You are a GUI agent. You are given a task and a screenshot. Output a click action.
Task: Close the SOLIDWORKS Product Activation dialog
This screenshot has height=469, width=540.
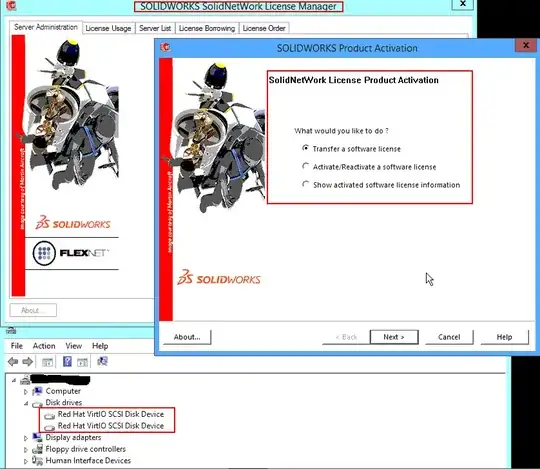click(x=526, y=45)
